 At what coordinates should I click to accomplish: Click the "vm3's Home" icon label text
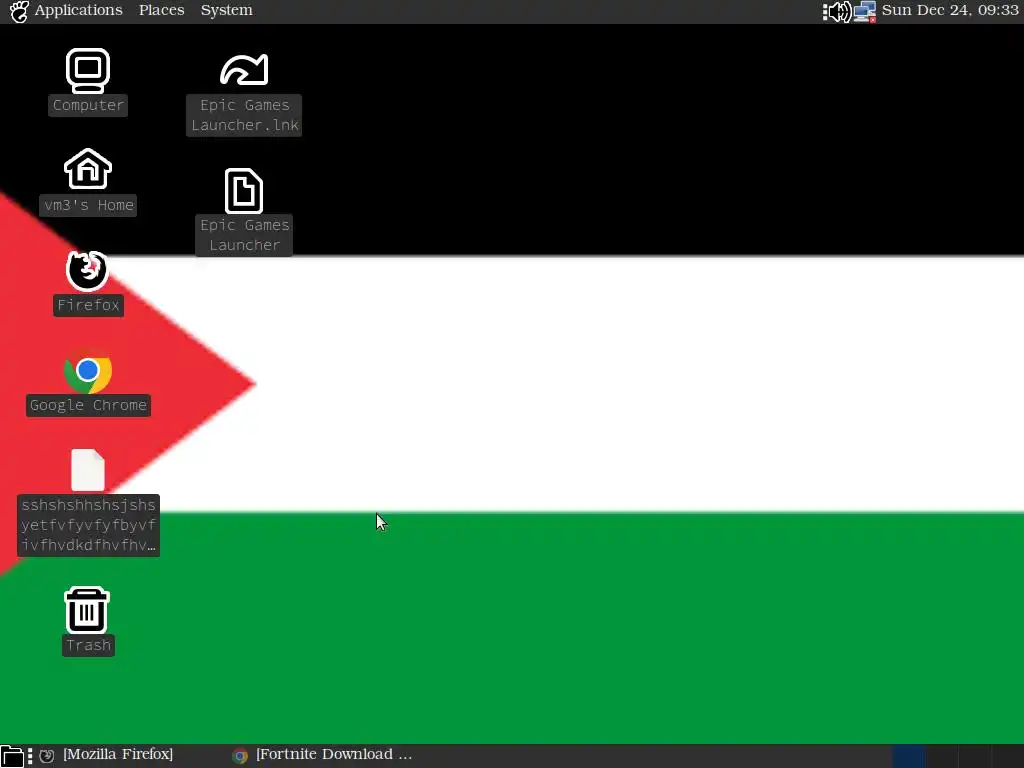click(88, 205)
